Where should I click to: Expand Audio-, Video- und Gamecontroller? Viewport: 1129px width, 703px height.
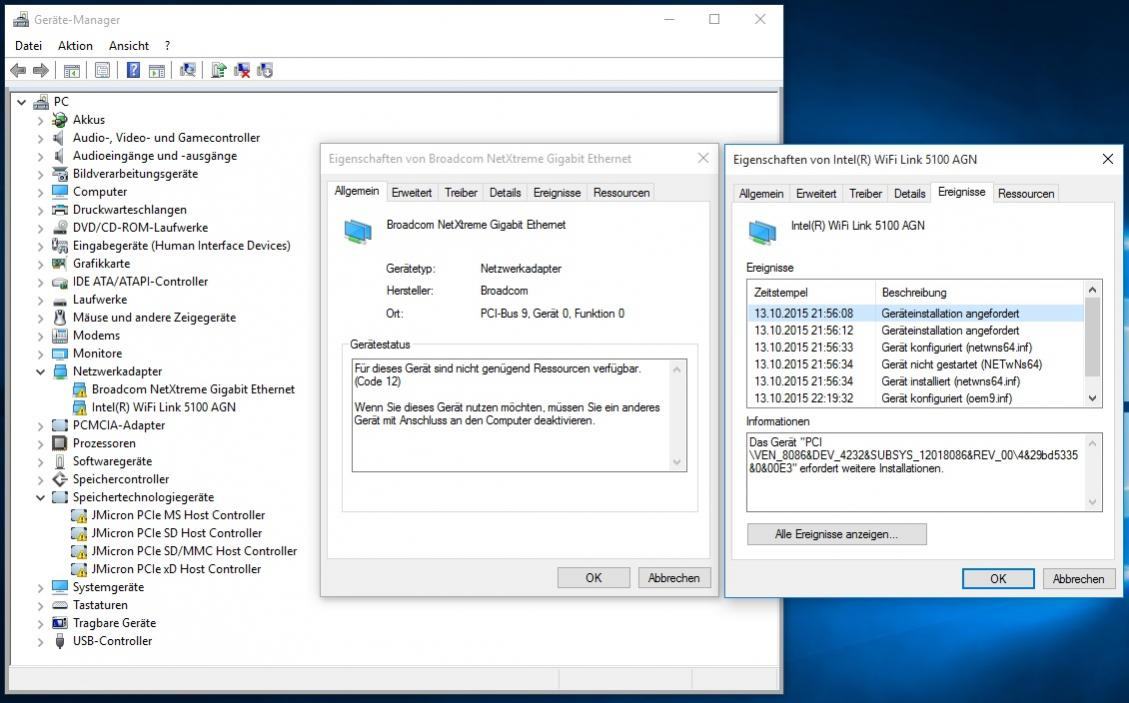tap(40, 138)
